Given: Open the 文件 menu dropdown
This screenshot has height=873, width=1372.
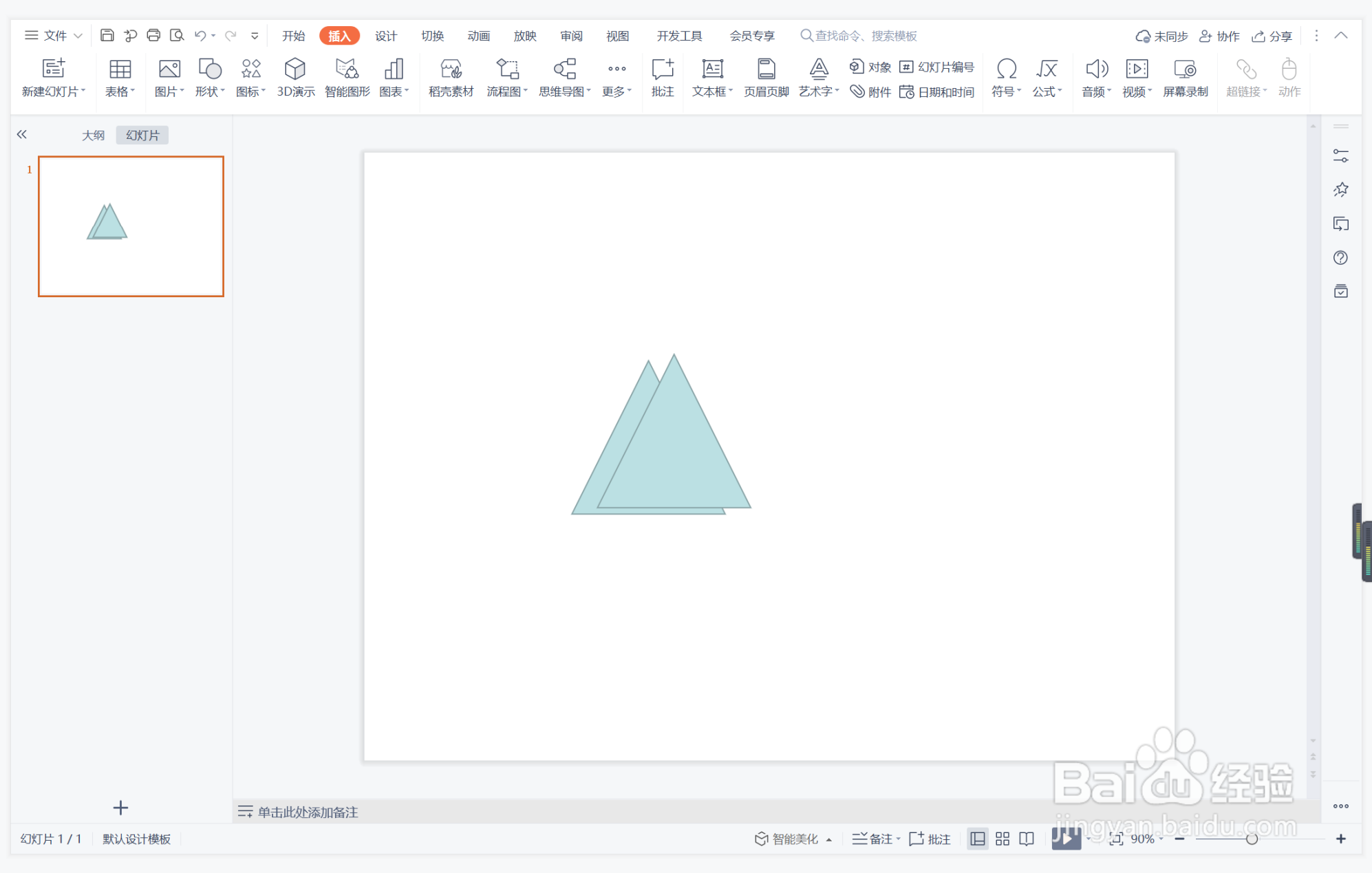Looking at the screenshot, I should 54,35.
